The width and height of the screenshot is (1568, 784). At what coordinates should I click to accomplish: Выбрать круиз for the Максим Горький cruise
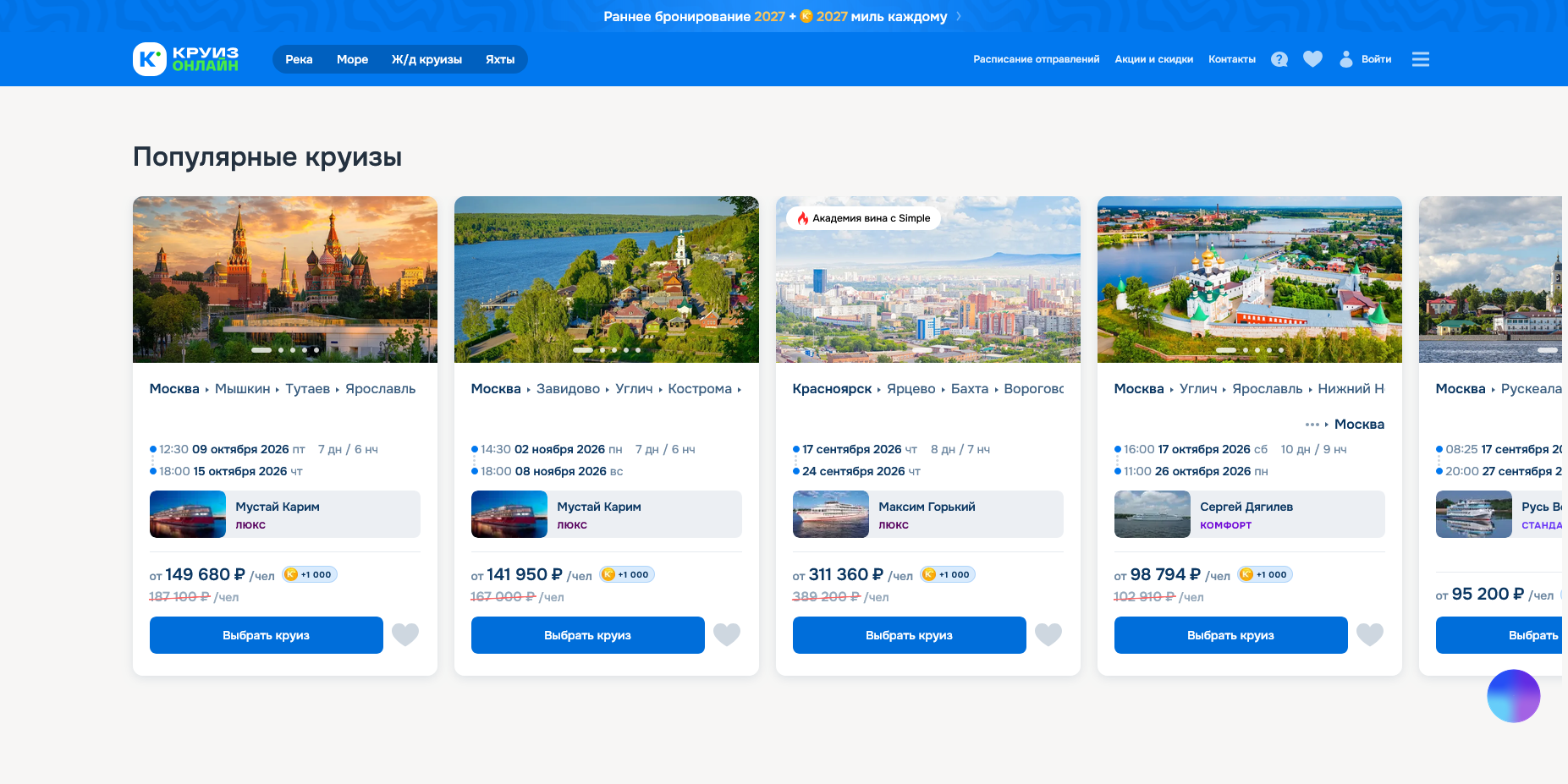coord(910,635)
